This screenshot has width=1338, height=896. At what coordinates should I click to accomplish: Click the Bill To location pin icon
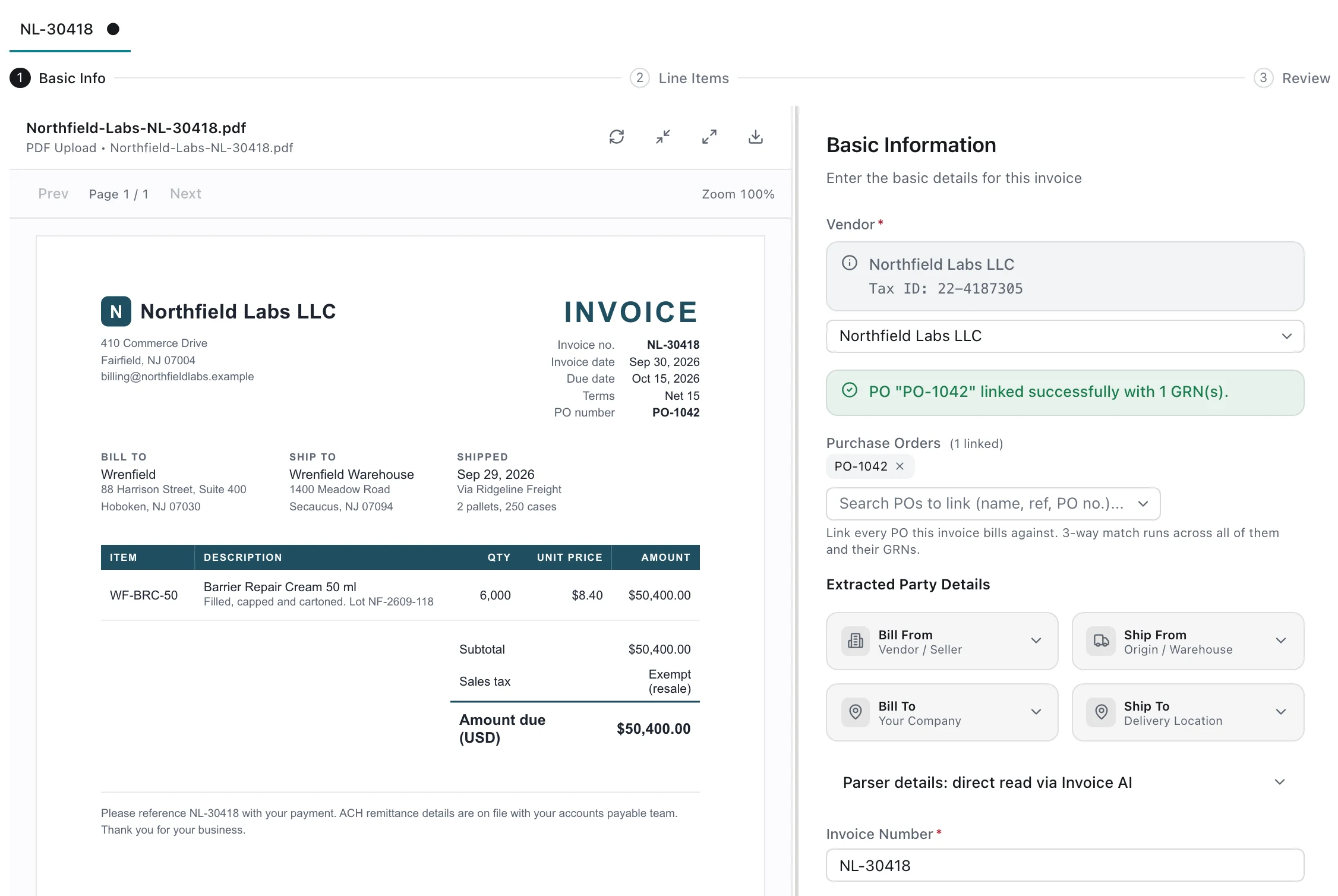tap(856, 712)
